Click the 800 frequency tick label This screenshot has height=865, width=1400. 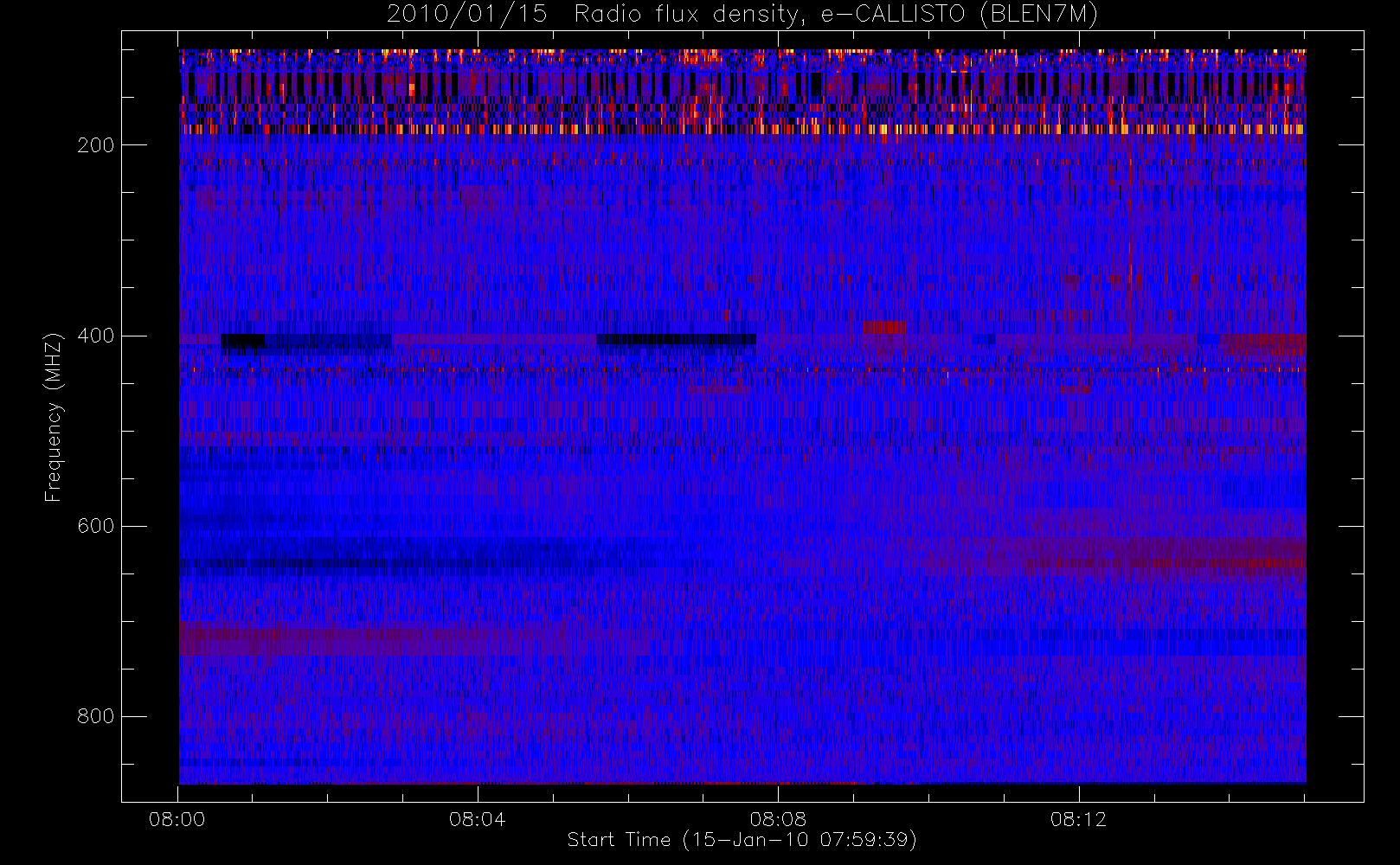(x=95, y=716)
